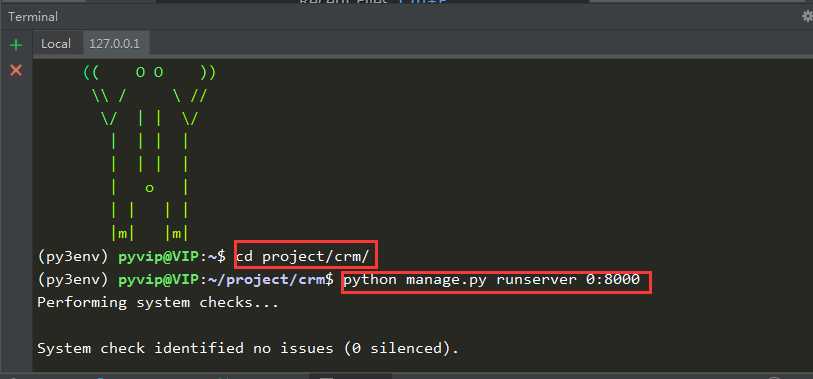
Task: Close the terminal session with red X icon
Action: coord(16,70)
